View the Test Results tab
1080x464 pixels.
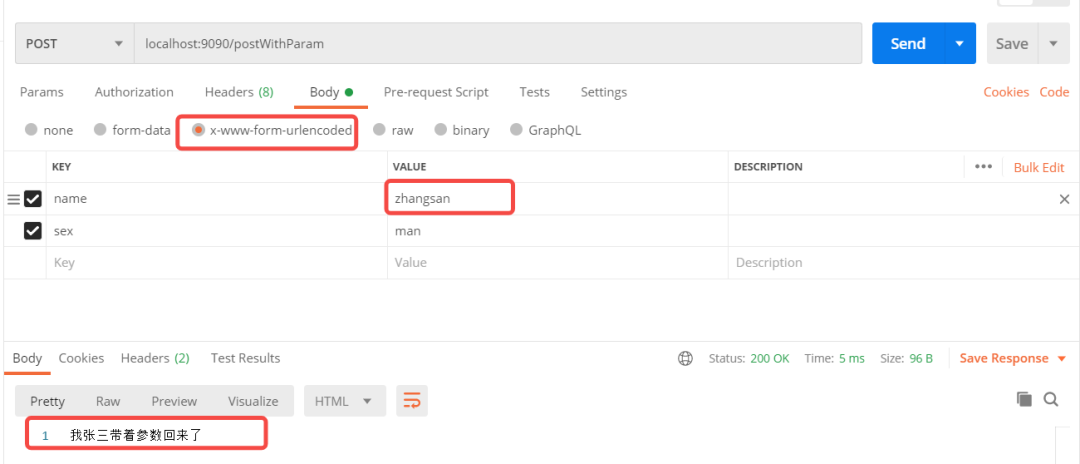click(x=245, y=358)
